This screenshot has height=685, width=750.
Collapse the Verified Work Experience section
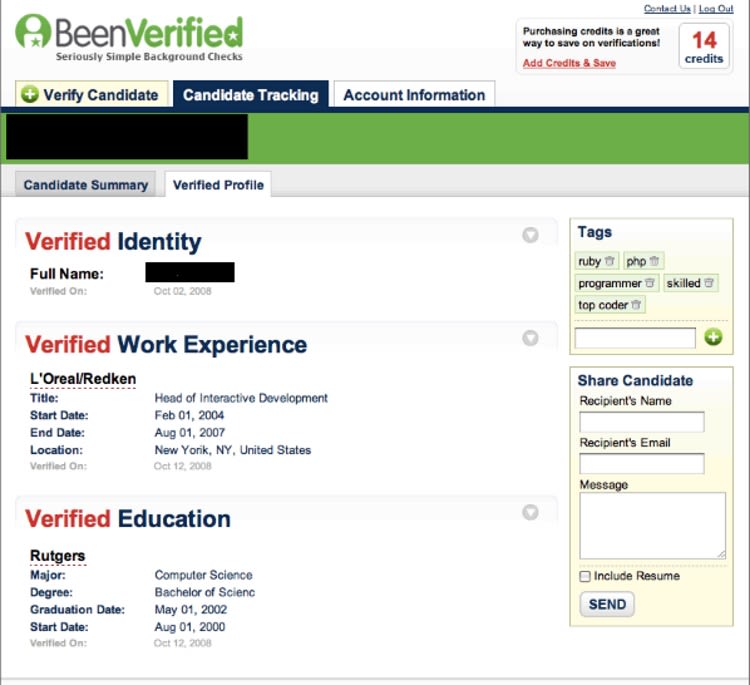click(530, 338)
